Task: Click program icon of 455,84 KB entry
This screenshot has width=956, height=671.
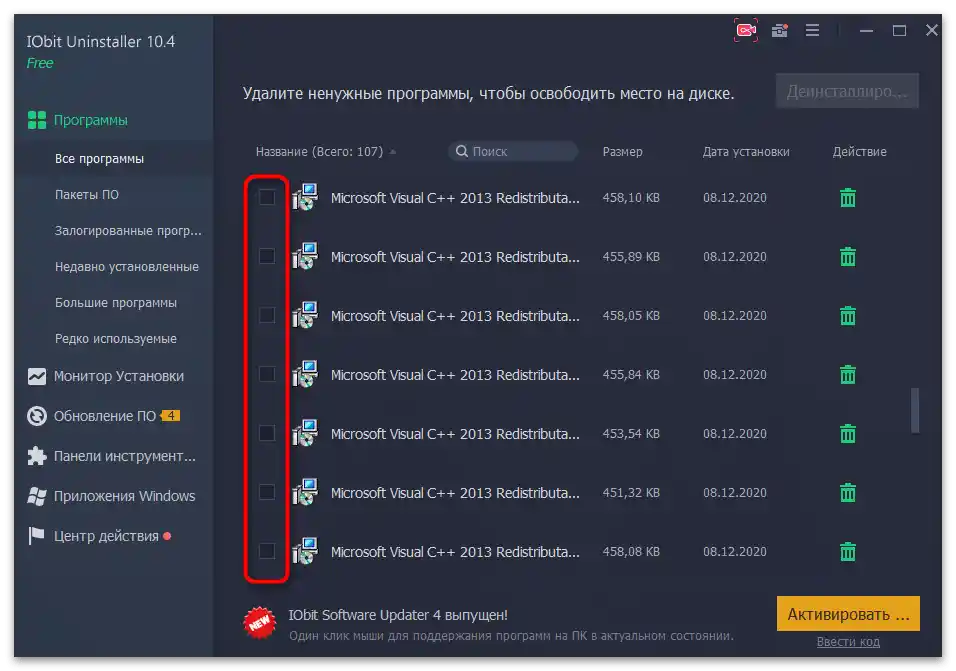Action: (305, 374)
